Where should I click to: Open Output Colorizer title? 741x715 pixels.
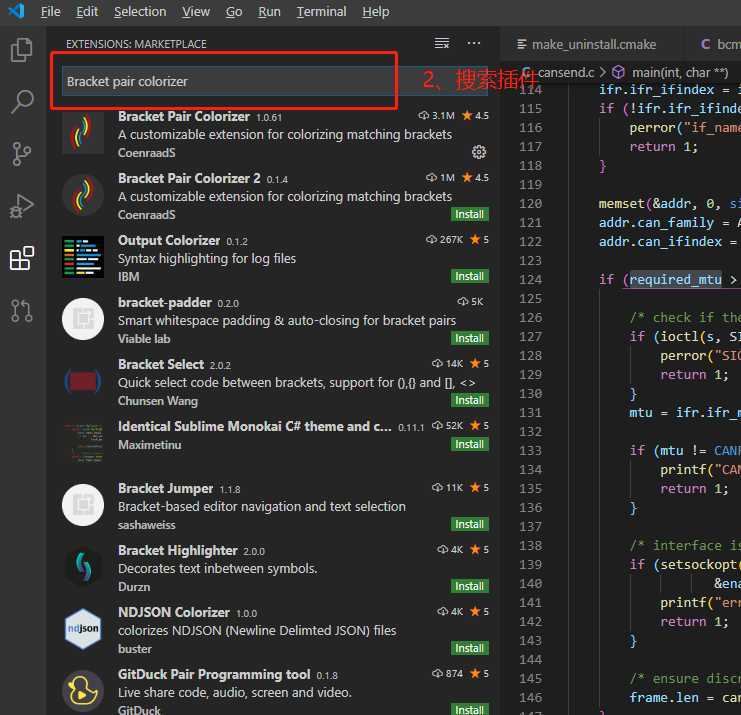coord(169,240)
